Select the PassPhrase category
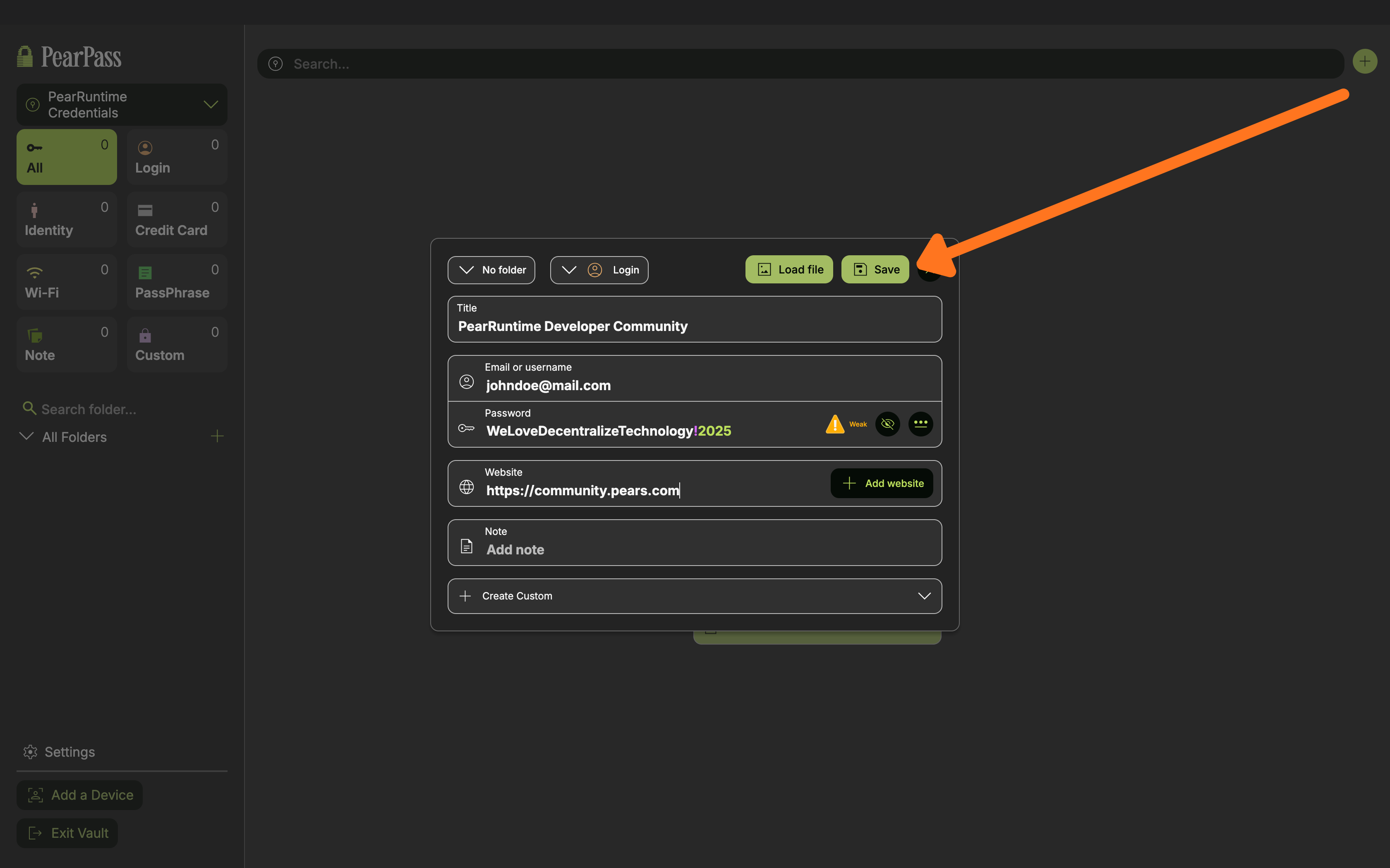 (177, 282)
